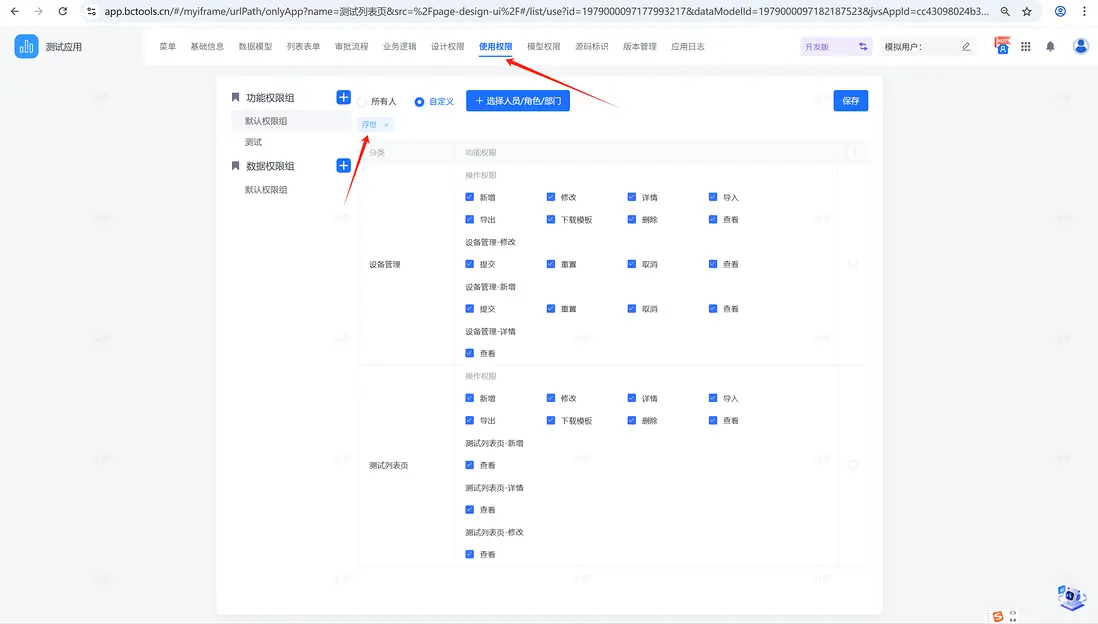Uncheck 详情 under 测试列表页 操作权限

pos(632,398)
